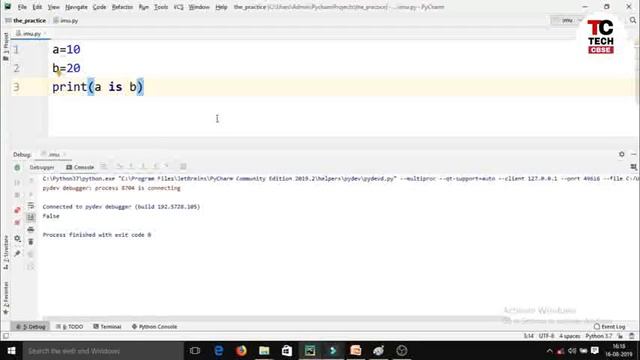The width and height of the screenshot is (640, 360).
Task: Switch to Debugger tab
Action: click(x=42, y=167)
